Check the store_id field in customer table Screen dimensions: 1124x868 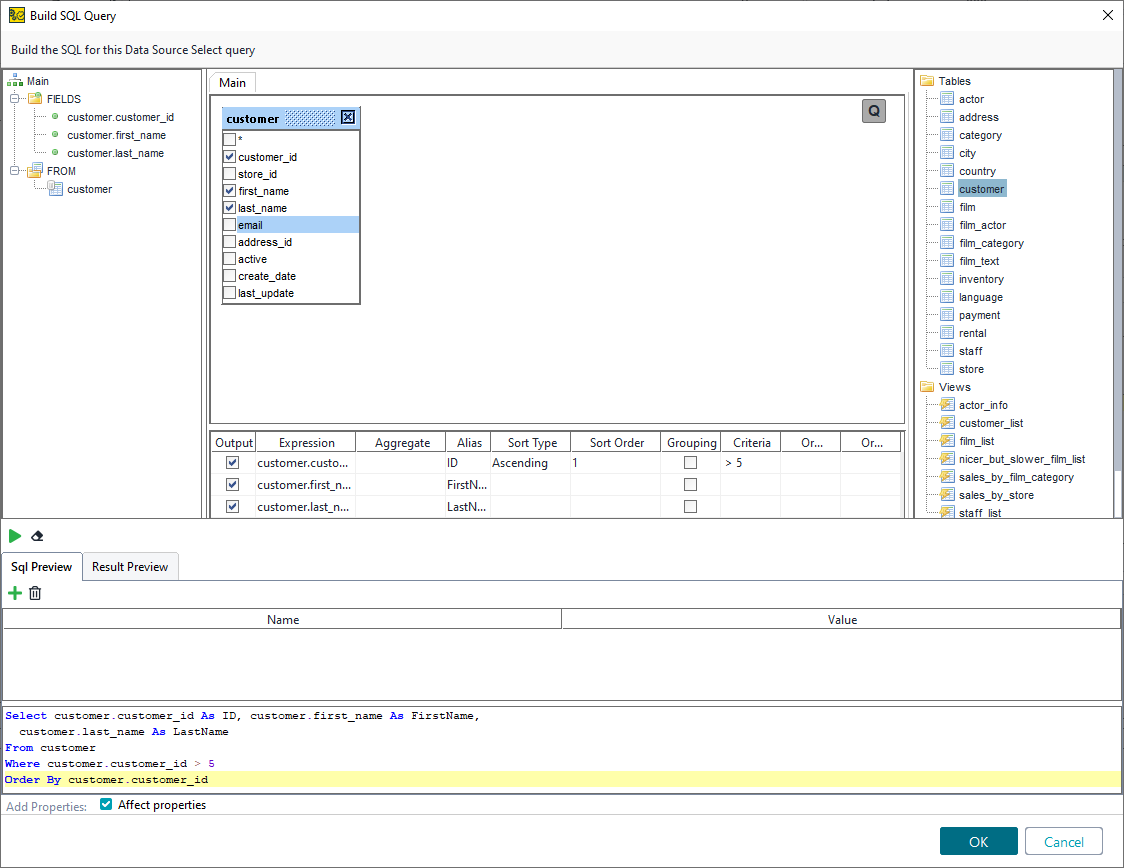pyautogui.click(x=229, y=173)
